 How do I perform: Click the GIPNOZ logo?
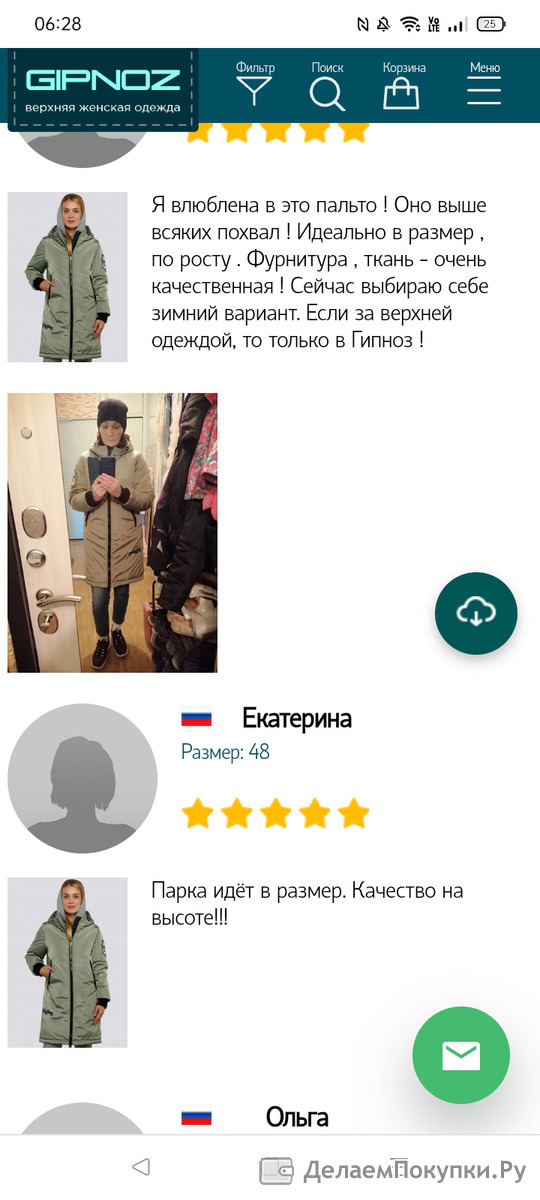click(104, 90)
